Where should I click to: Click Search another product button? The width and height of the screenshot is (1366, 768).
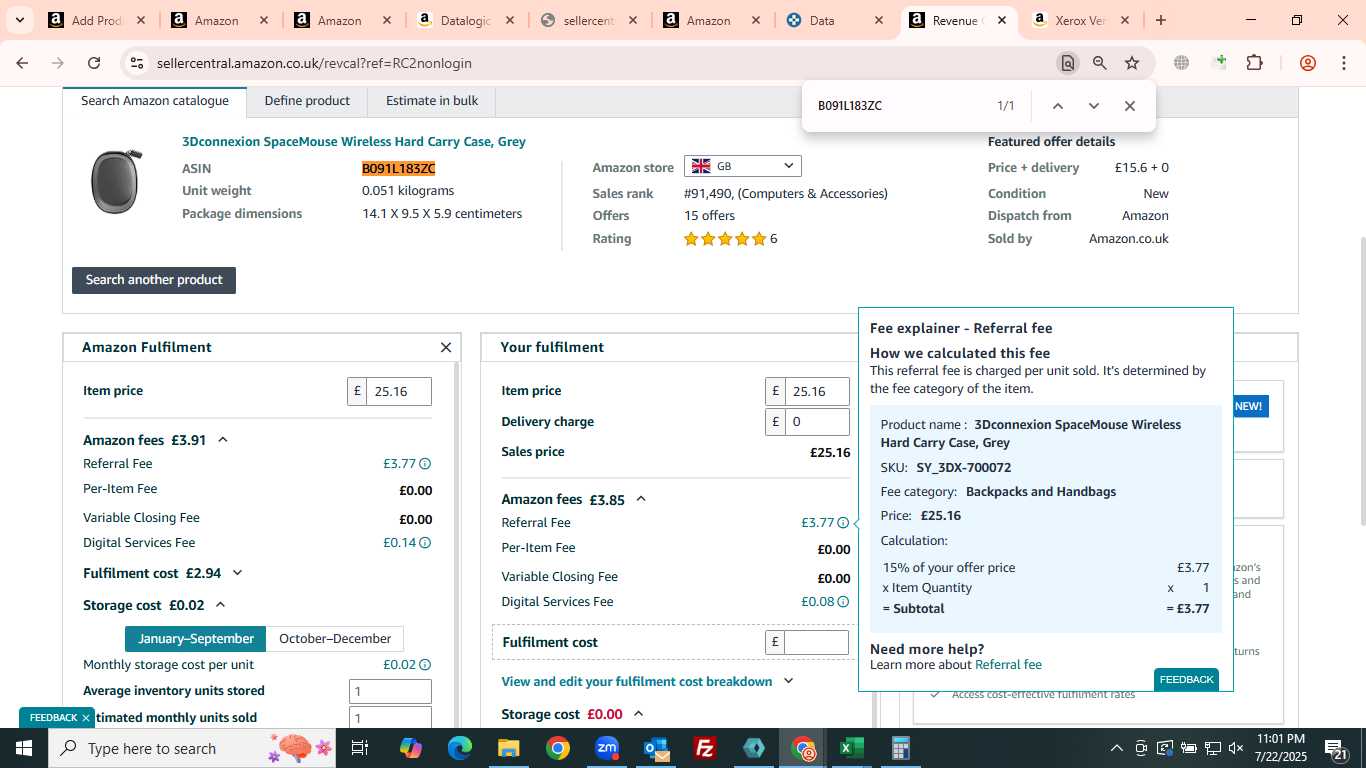(x=154, y=280)
